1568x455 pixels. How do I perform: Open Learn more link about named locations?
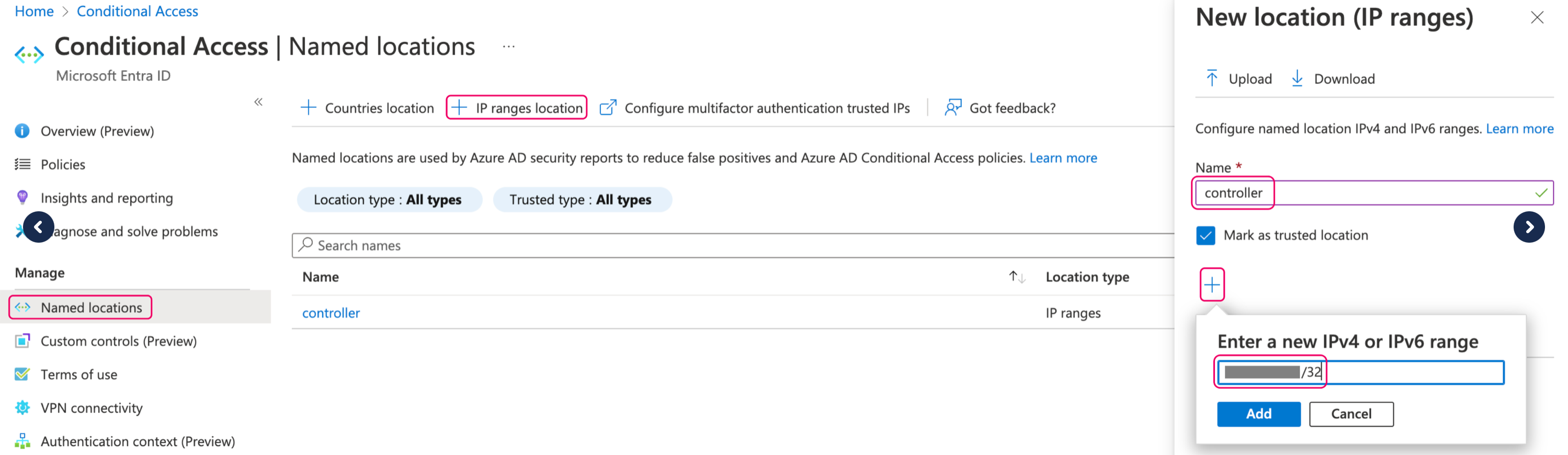pos(1063,157)
